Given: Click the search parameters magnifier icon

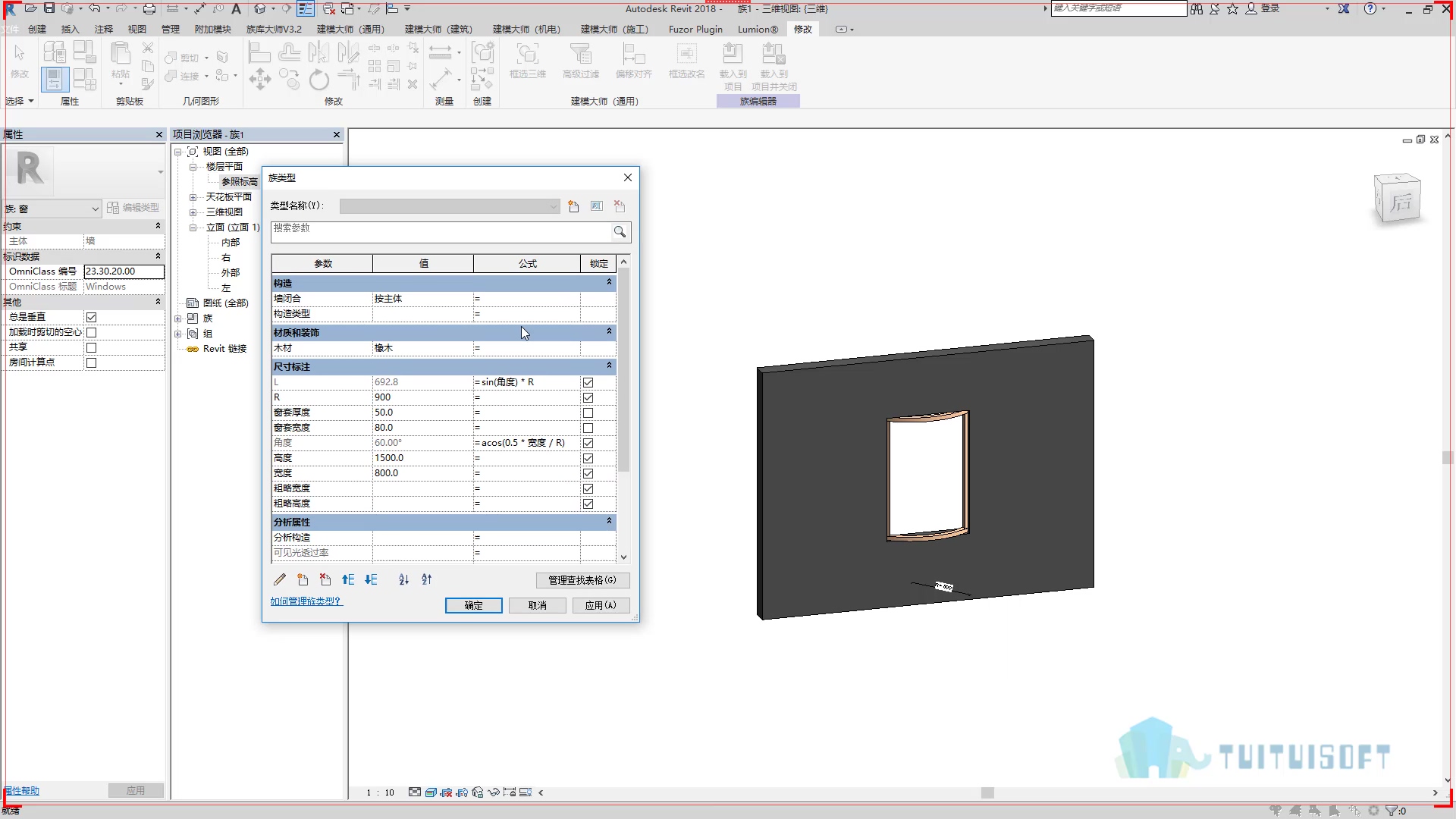Looking at the screenshot, I should click(x=620, y=232).
